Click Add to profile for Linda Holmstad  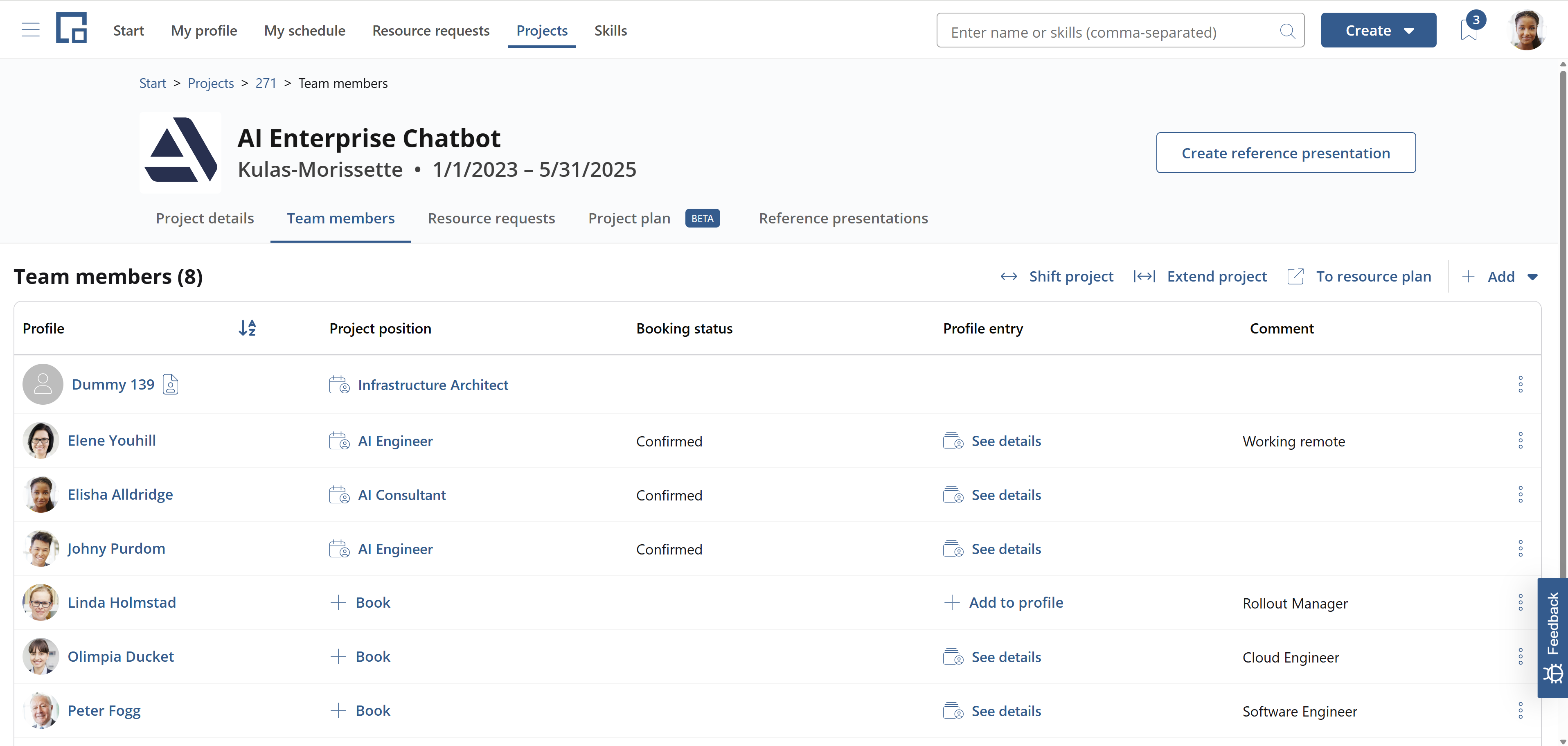click(1015, 602)
